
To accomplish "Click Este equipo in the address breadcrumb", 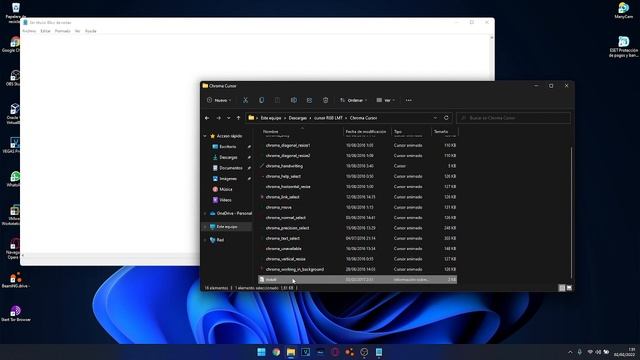I will pos(271,118).
